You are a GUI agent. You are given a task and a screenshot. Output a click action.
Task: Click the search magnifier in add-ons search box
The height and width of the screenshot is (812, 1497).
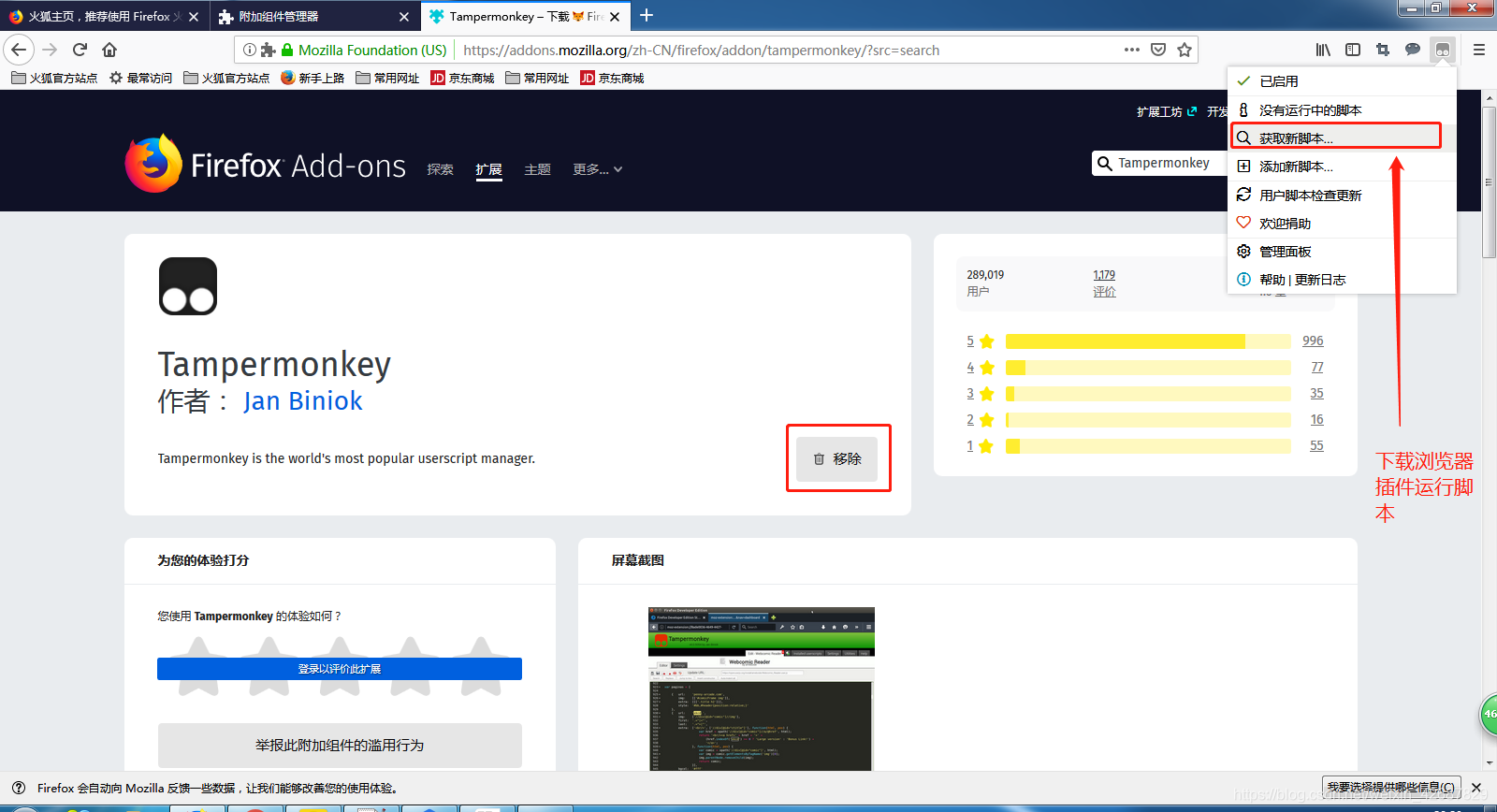pos(1105,163)
